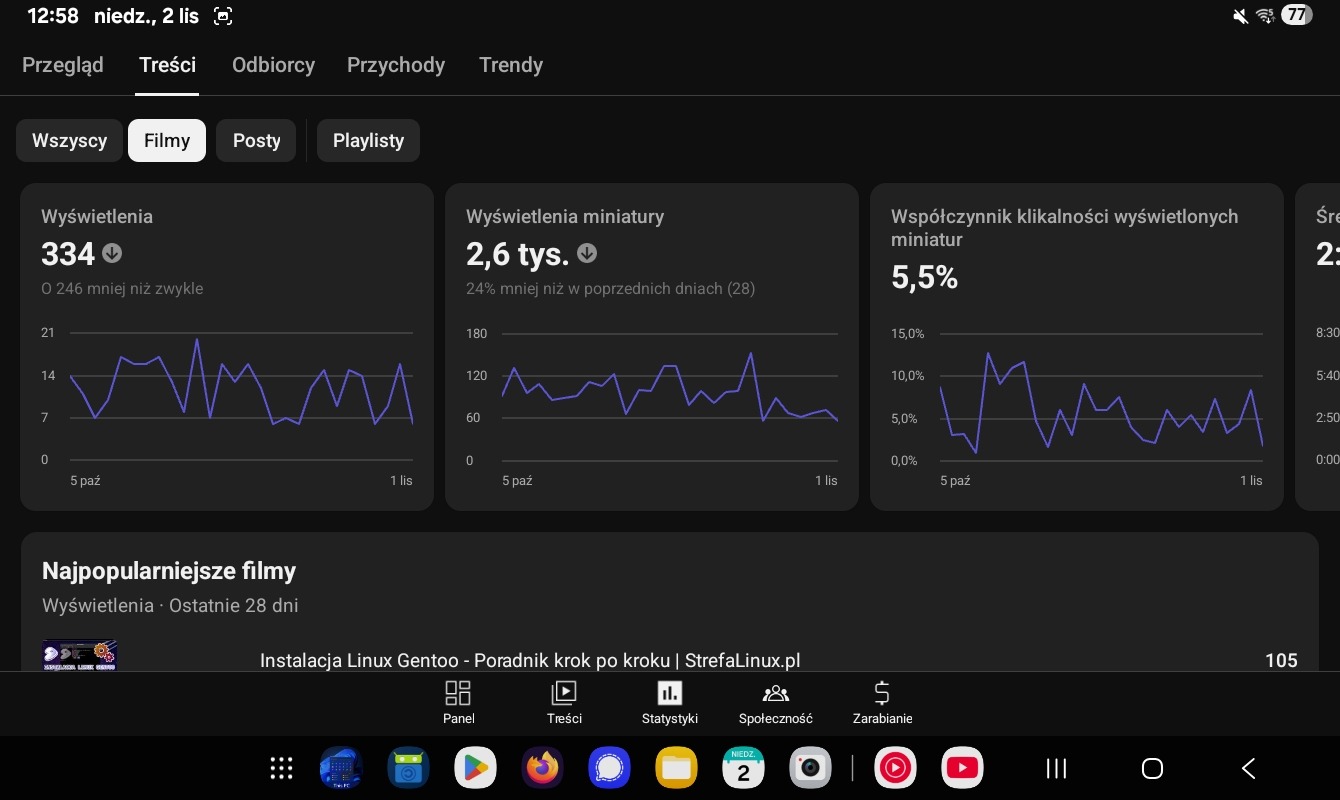Launch Firefox from the taskbar
Screen dimensions: 1340x800
543,768
